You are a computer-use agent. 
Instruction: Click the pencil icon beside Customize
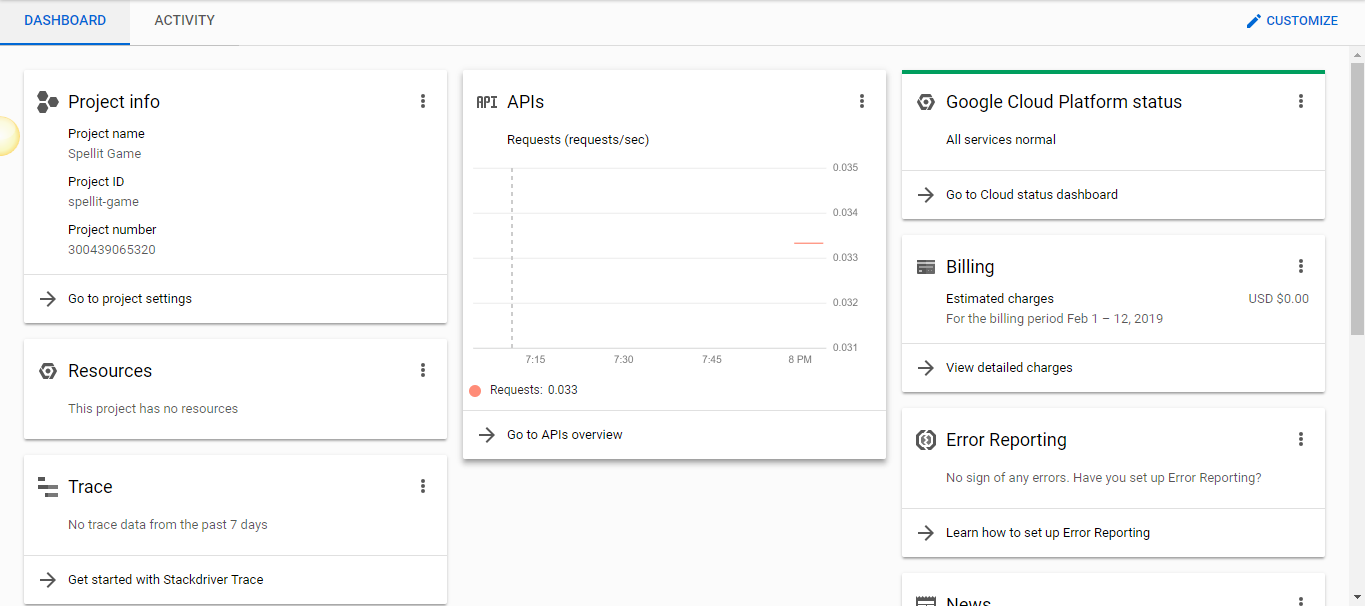[1253, 21]
